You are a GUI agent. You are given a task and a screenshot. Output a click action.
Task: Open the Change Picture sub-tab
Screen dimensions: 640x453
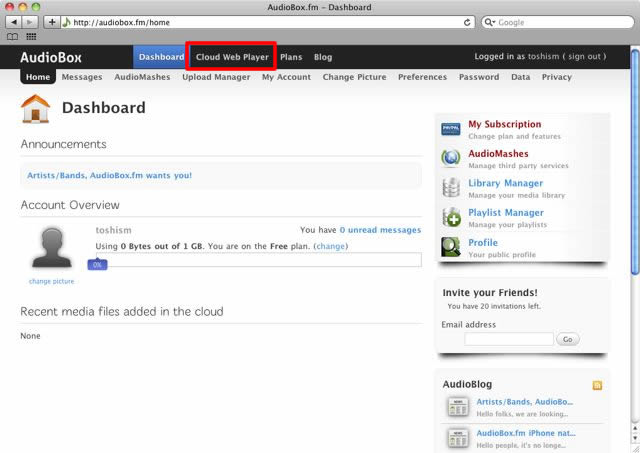click(x=354, y=77)
